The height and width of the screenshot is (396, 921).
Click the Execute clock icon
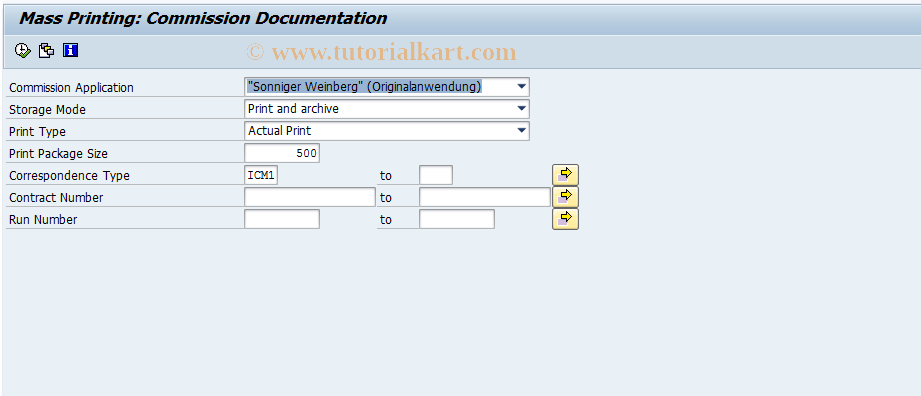pyautogui.click(x=22, y=51)
